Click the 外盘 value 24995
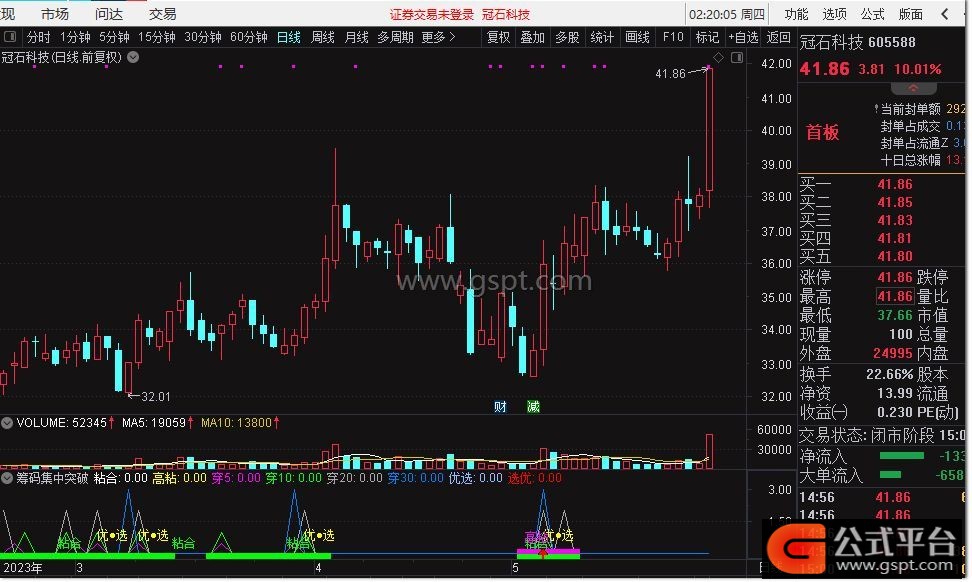 [893, 353]
